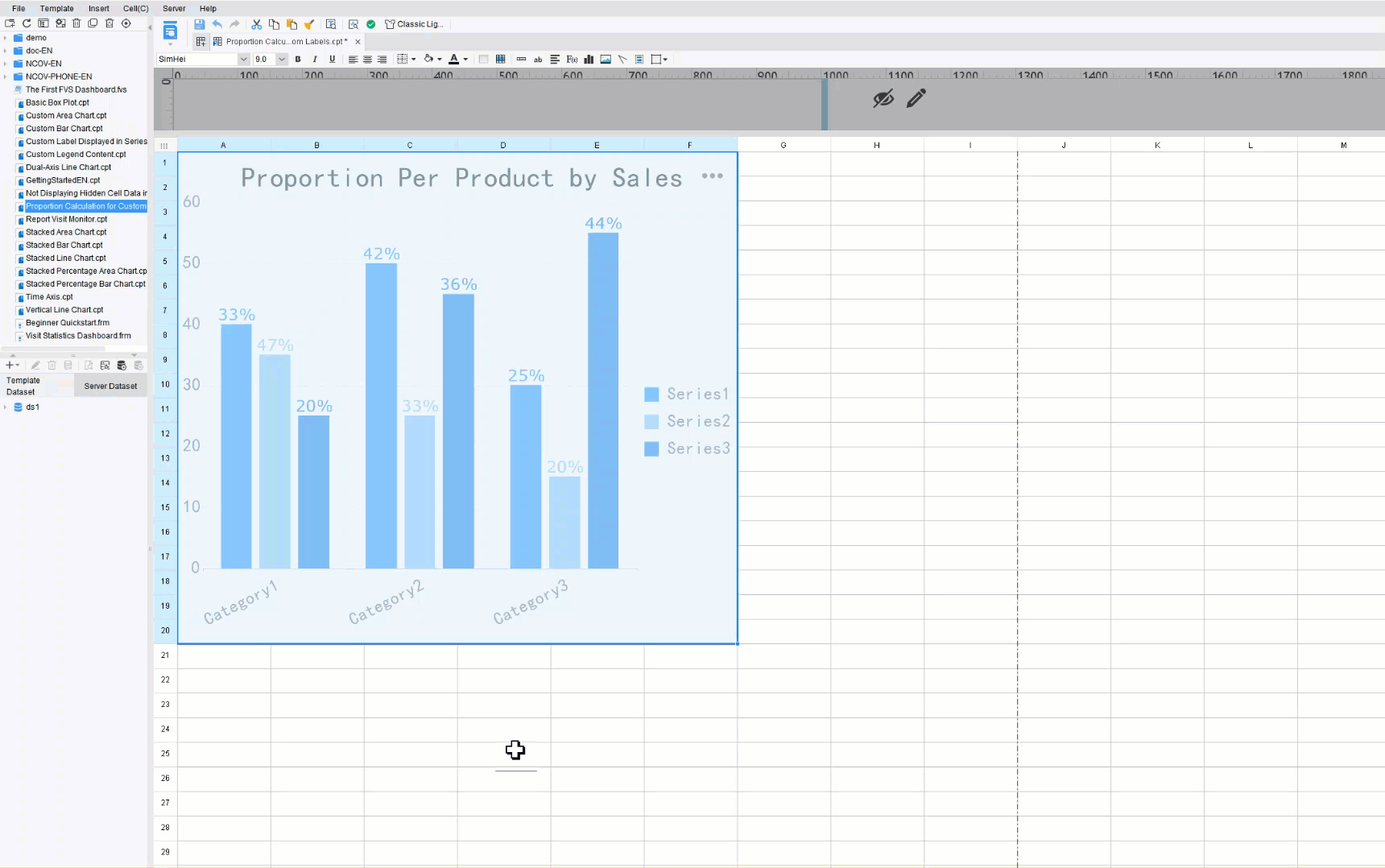Insert an image into cell
This screenshot has height=868, width=1385.
[x=606, y=59]
